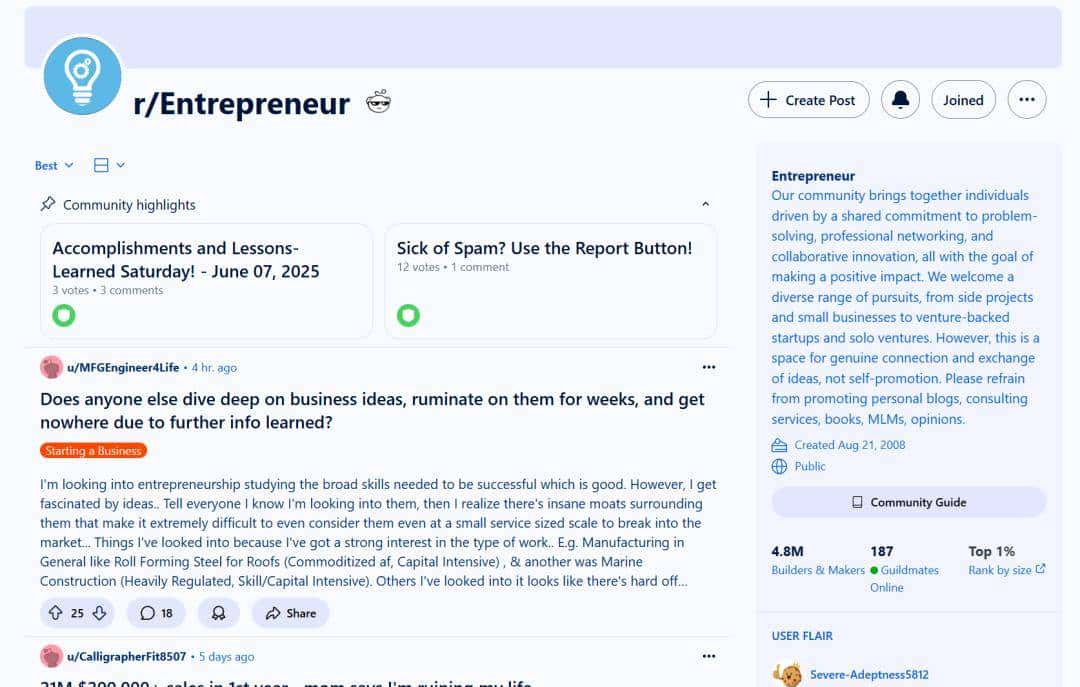Open the CalligrapherFit8507 post overflow menu
Viewport: 1080px width, 687px height.
[x=709, y=656]
